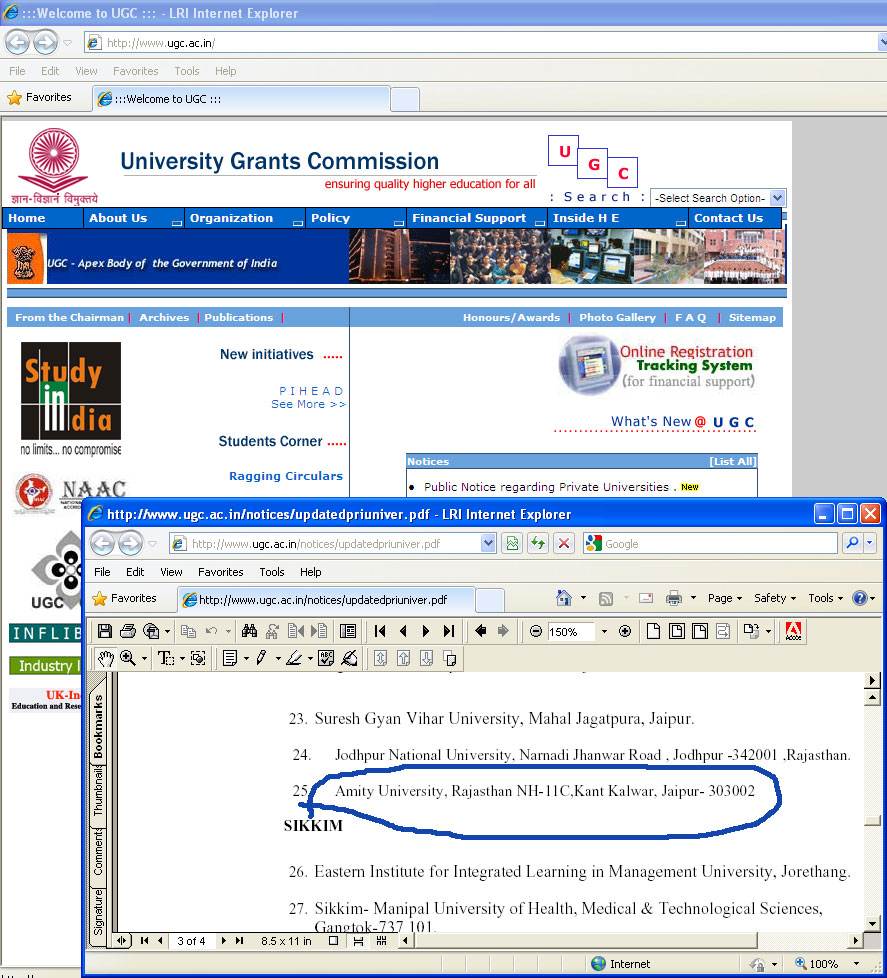The image size is (887, 978).
Task: Enable Single Page layout in PDF status bar
Action: (x=334, y=941)
